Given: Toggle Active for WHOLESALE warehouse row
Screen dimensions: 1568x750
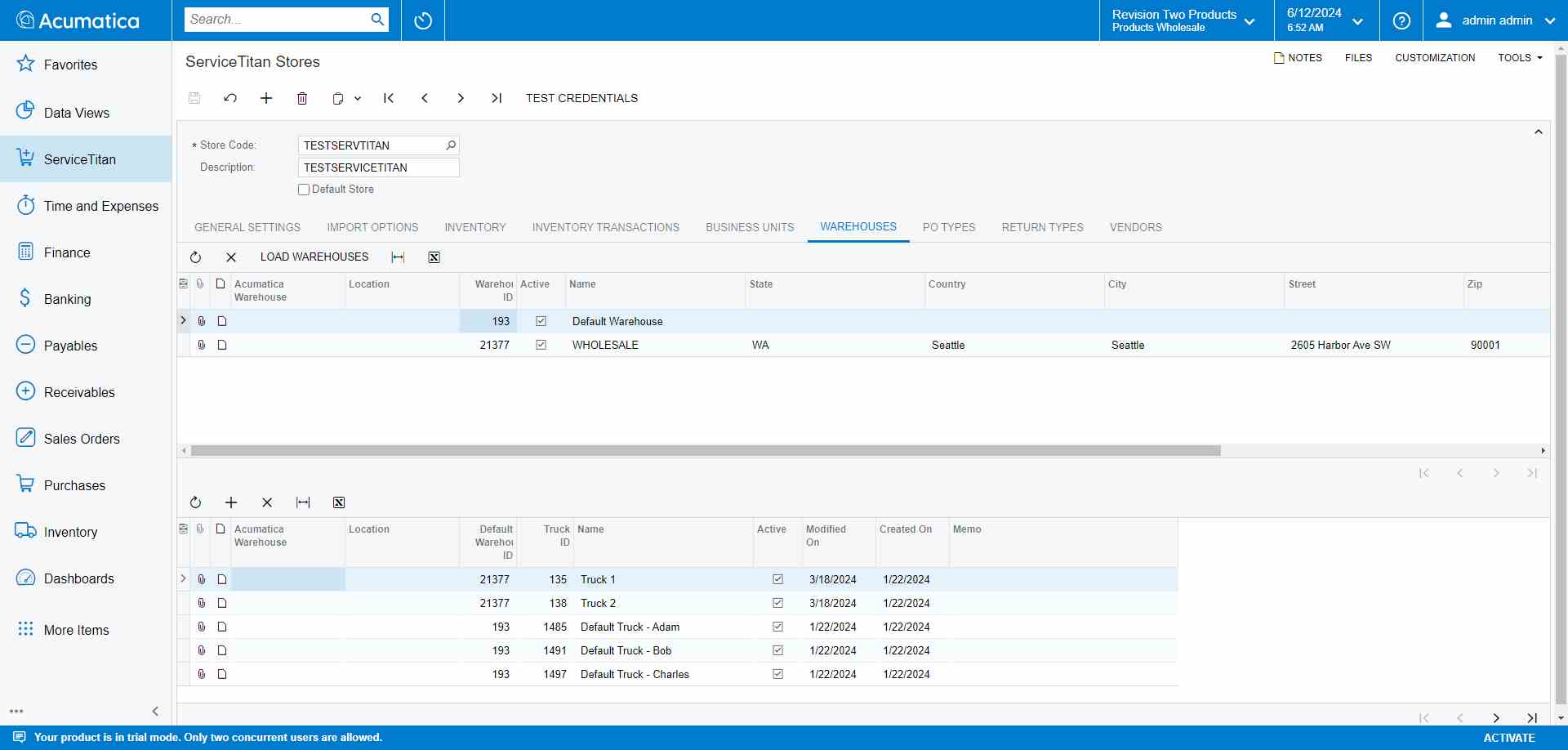Looking at the screenshot, I should coord(541,345).
